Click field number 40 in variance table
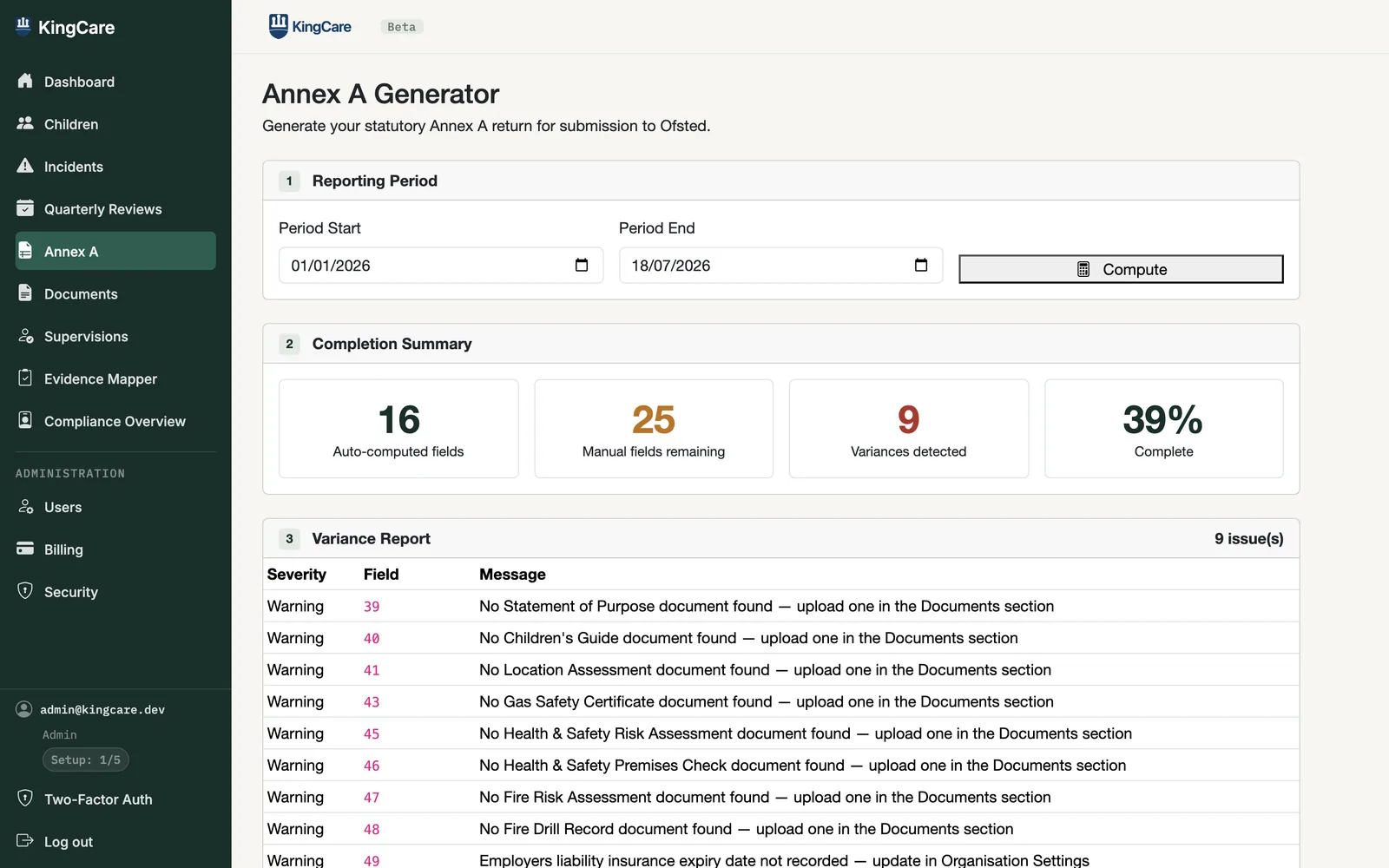 (372, 639)
